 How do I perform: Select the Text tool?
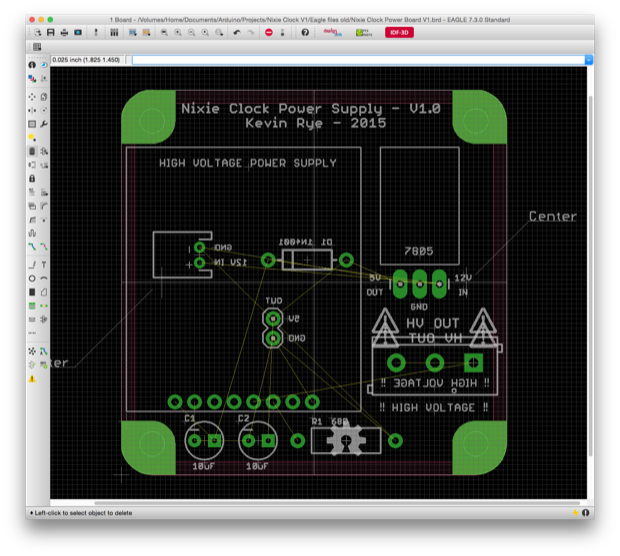point(44,265)
